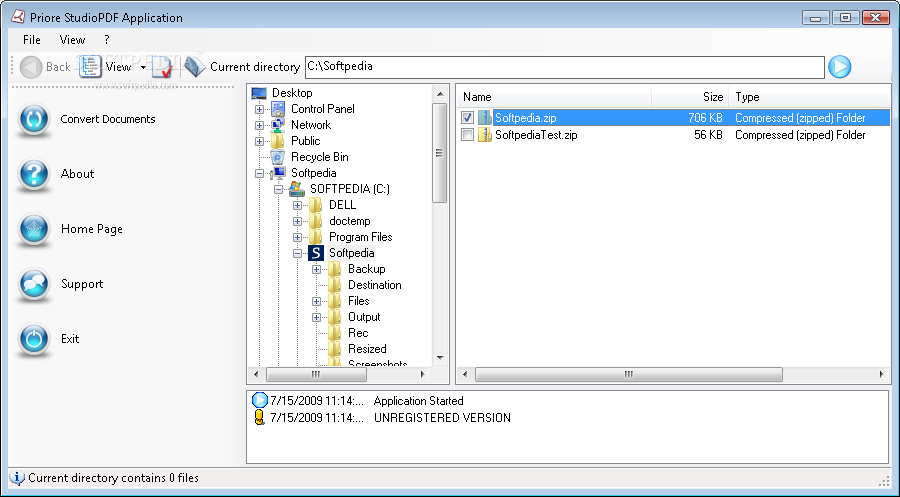Screen dimensions: 900x497
Task: Open the View dropdown arrow
Action: click(x=143, y=68)
